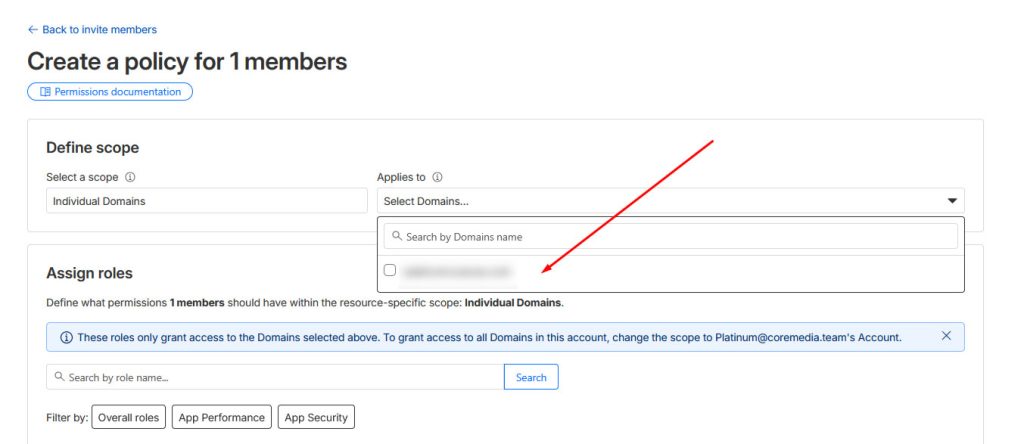Filter roles by App Performance
This screenshot has height=444, width=1024.
222,418
